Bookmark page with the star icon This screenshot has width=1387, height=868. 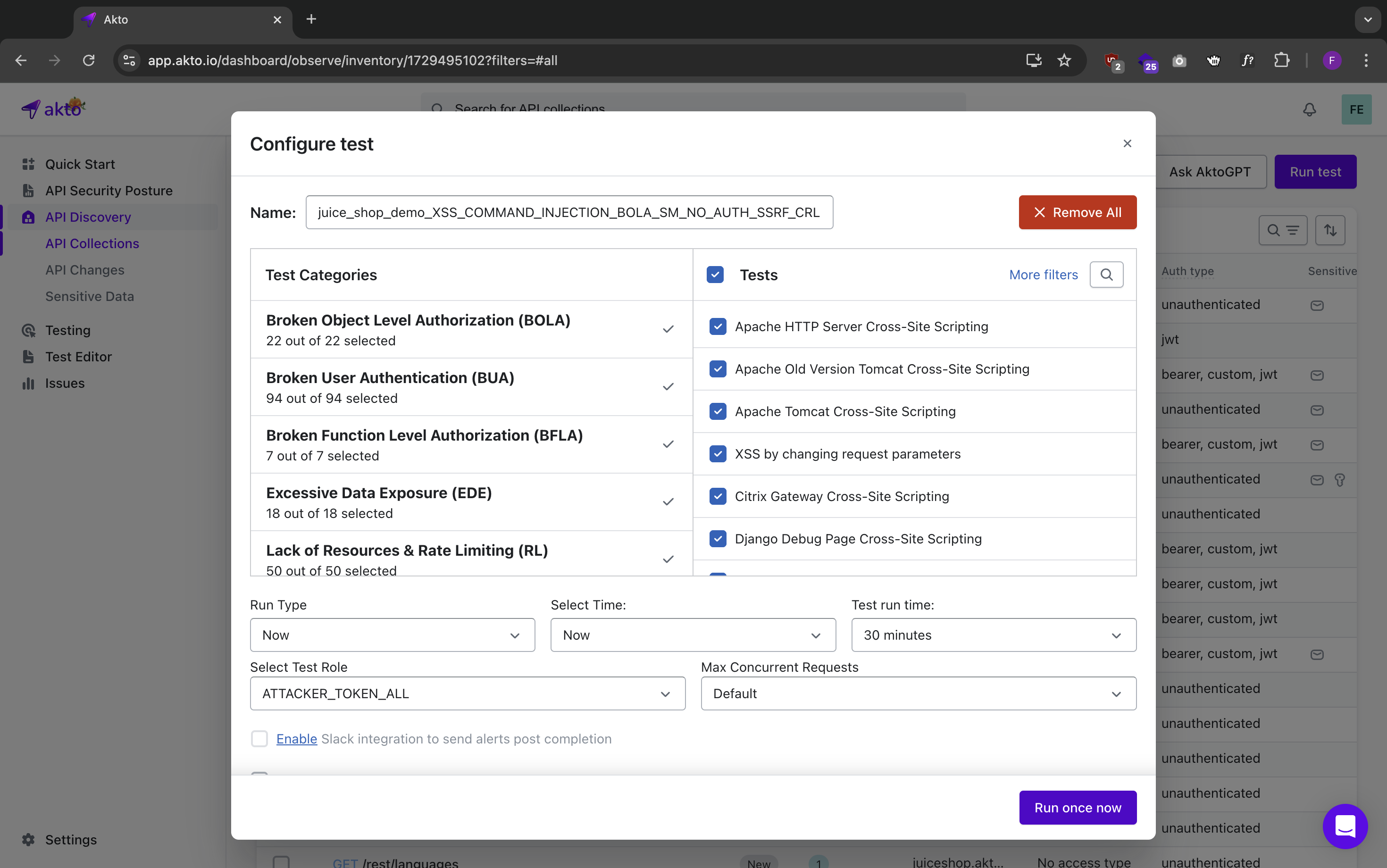pos(1064,60)
